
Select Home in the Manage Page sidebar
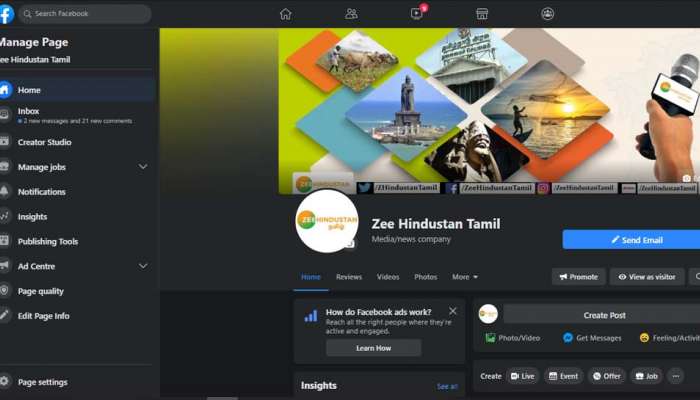coord(77,90)
